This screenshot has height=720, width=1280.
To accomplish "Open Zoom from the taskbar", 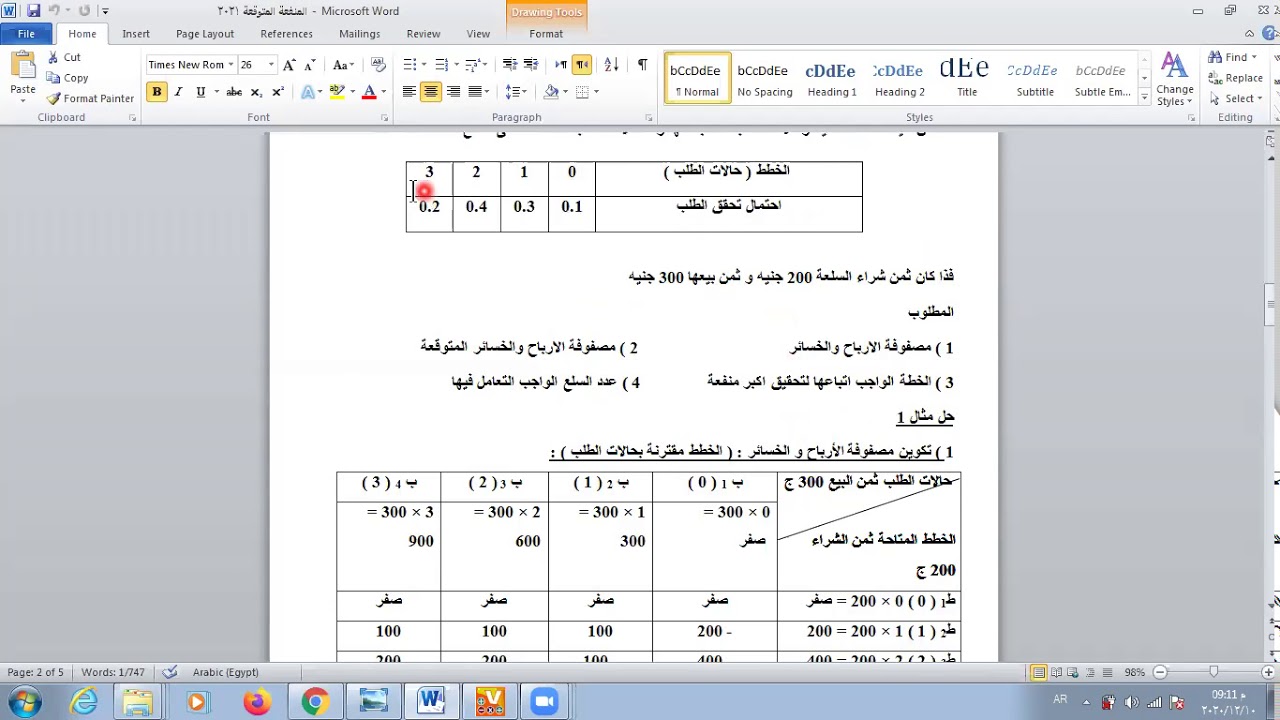I will tap(544, 702).
